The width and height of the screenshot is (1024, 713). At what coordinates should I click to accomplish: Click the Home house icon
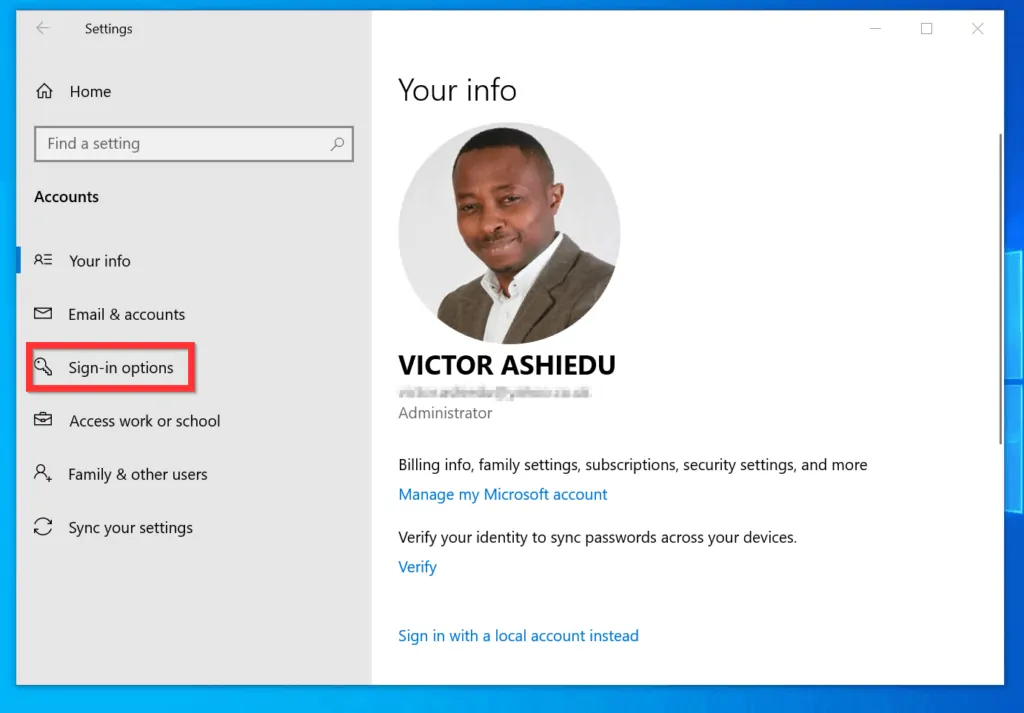coord(44,92)
